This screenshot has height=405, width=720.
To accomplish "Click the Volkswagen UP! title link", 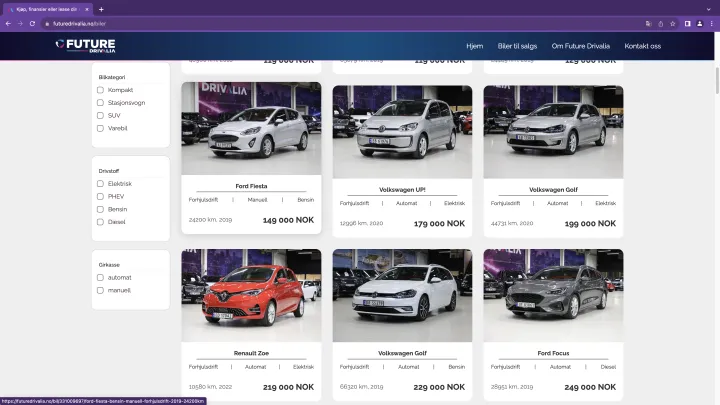I will click(402, 190).
